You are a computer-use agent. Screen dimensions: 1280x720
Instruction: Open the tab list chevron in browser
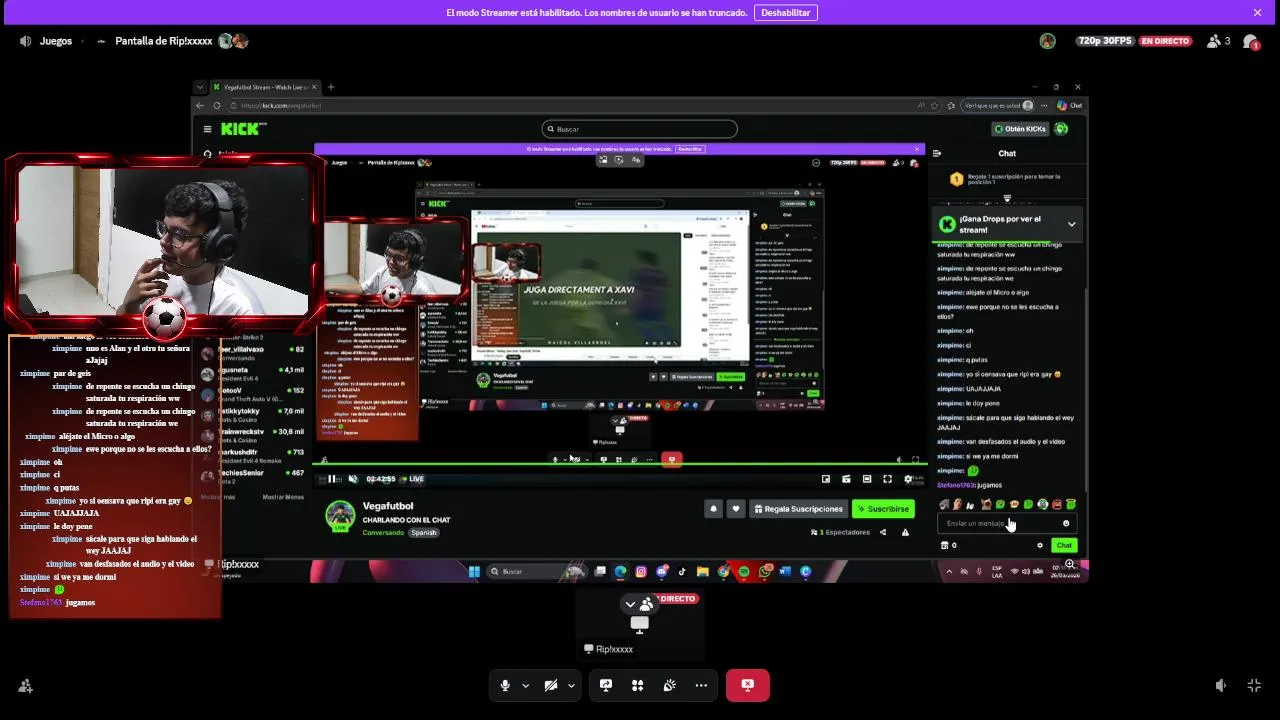(200, 87)
